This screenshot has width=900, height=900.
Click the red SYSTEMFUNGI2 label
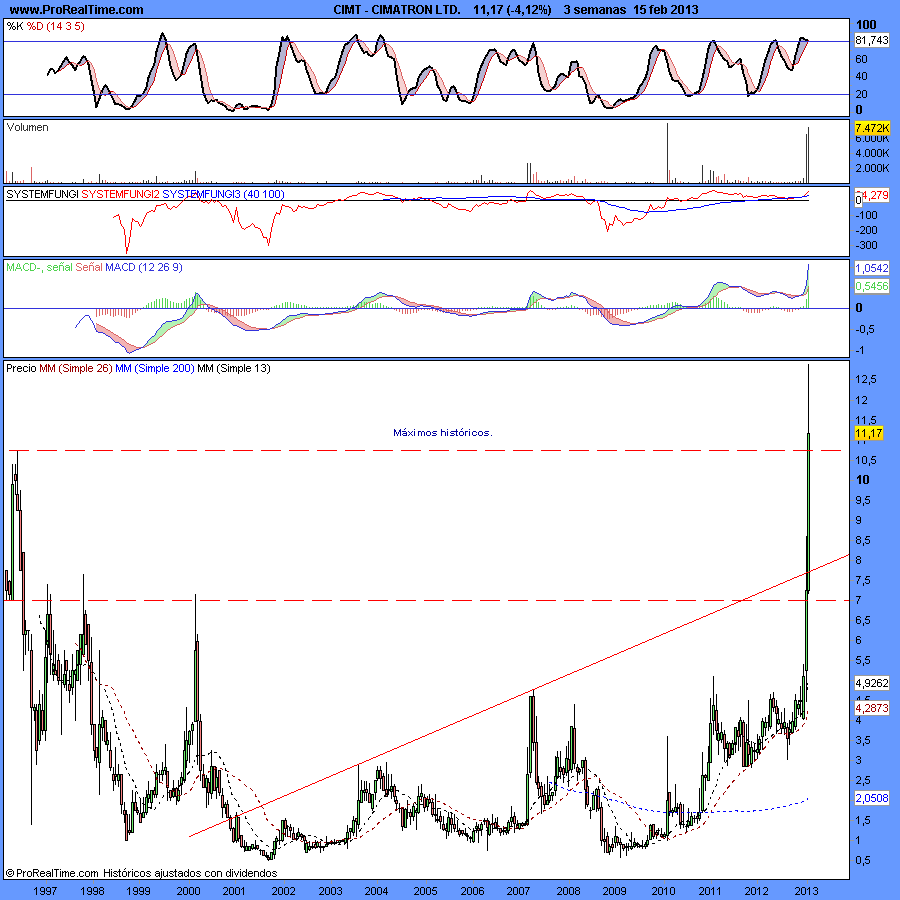point(121,195)
